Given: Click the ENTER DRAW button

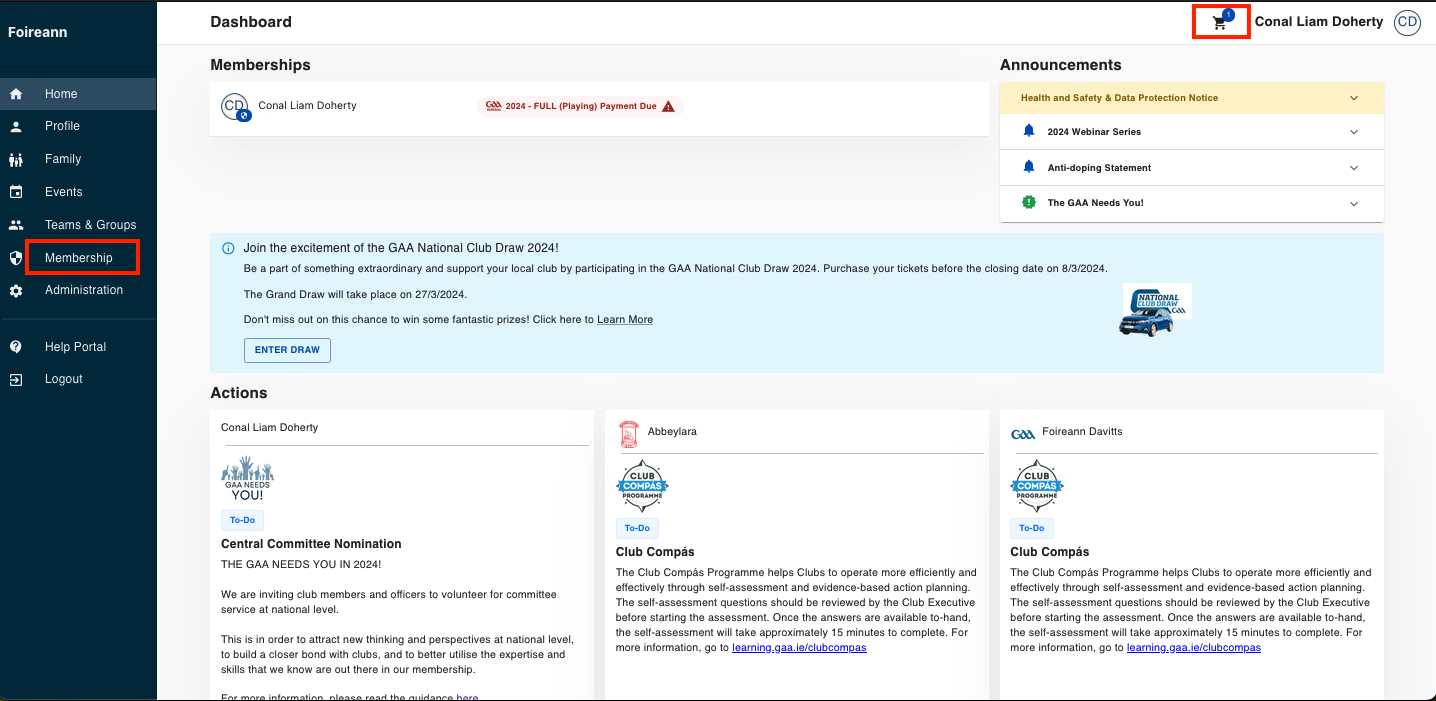Looking at the screenshot, I should (x=287, y=350).
